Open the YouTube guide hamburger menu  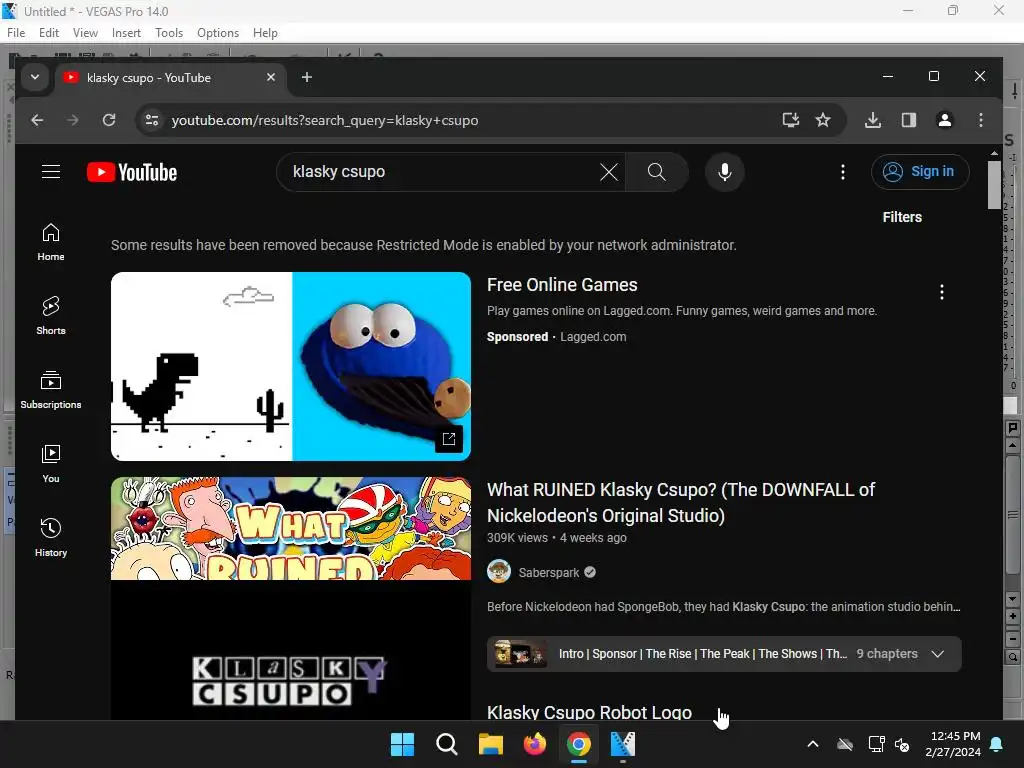pos(51,172)
